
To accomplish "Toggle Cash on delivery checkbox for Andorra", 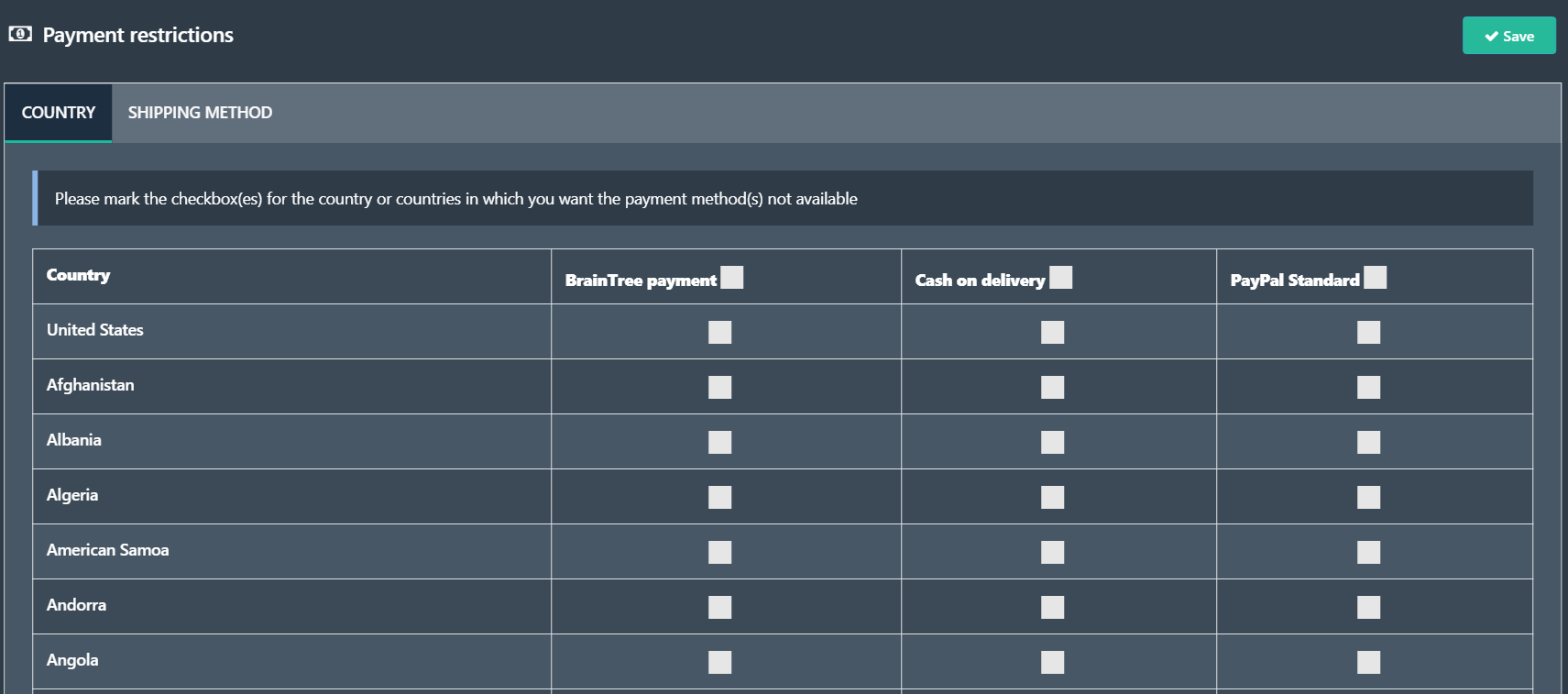I will (x=1053, y=607).
